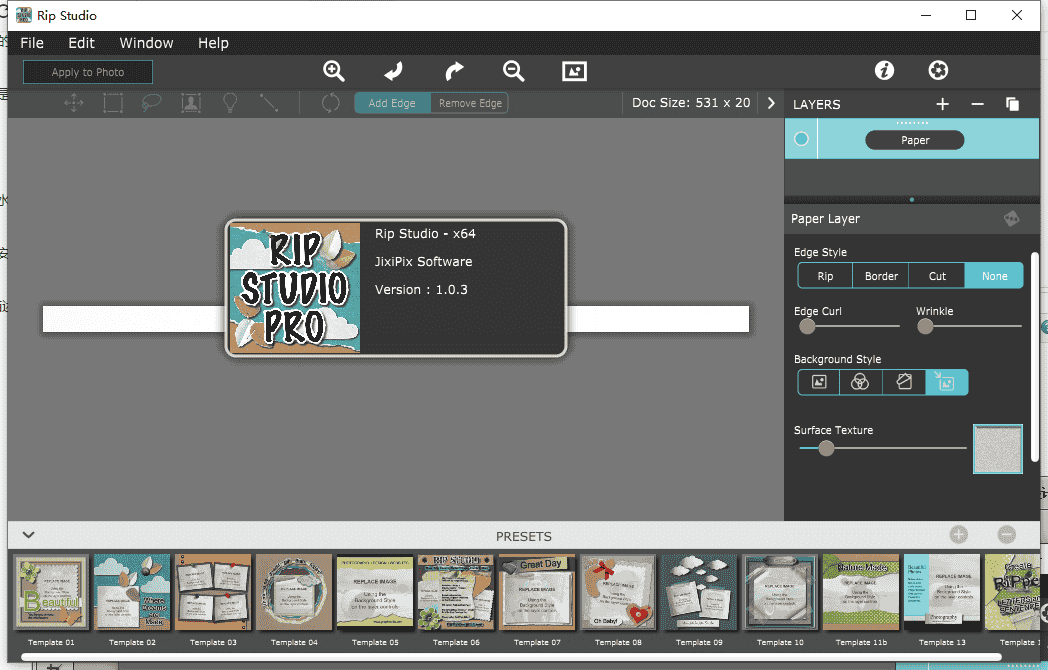This screenshot has width=1048, height=670.
Task: Click the redo arrow icon
Action: [x=454, y=71]
